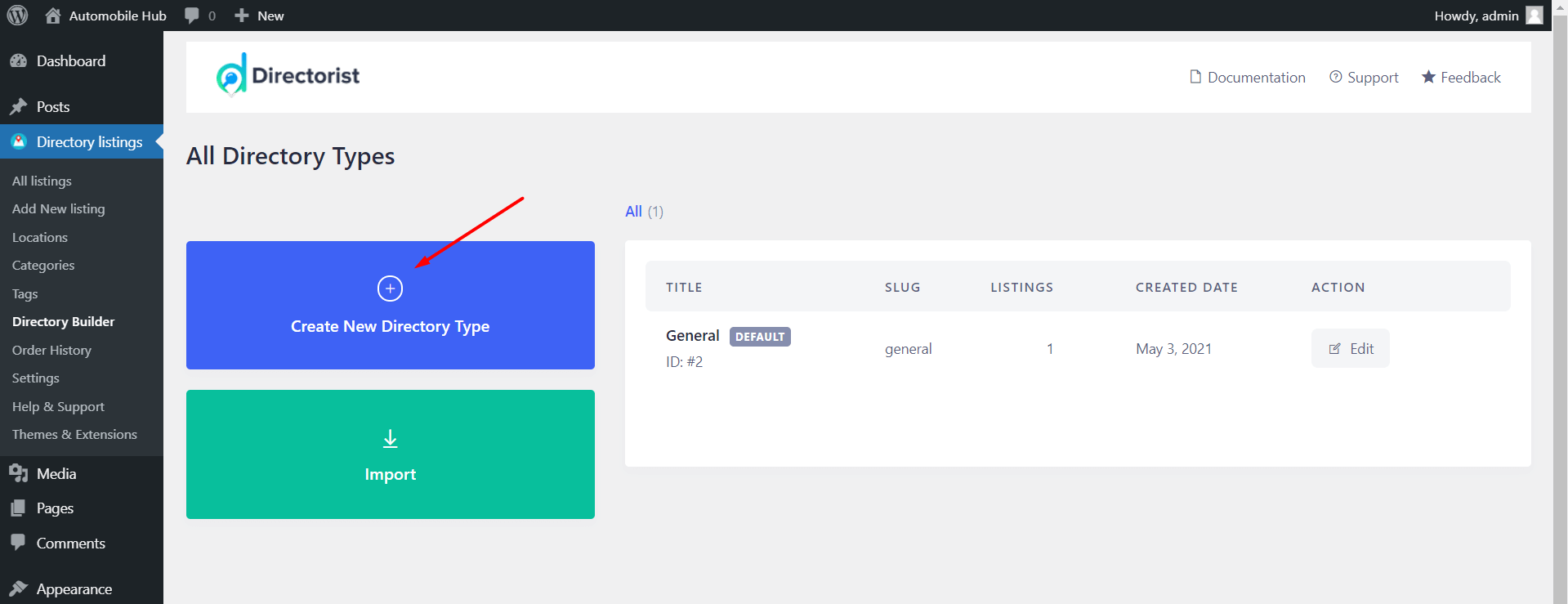Click the download arrow icon on Import card
Viewport: 1568px width, 604px height.
[391, 439]
